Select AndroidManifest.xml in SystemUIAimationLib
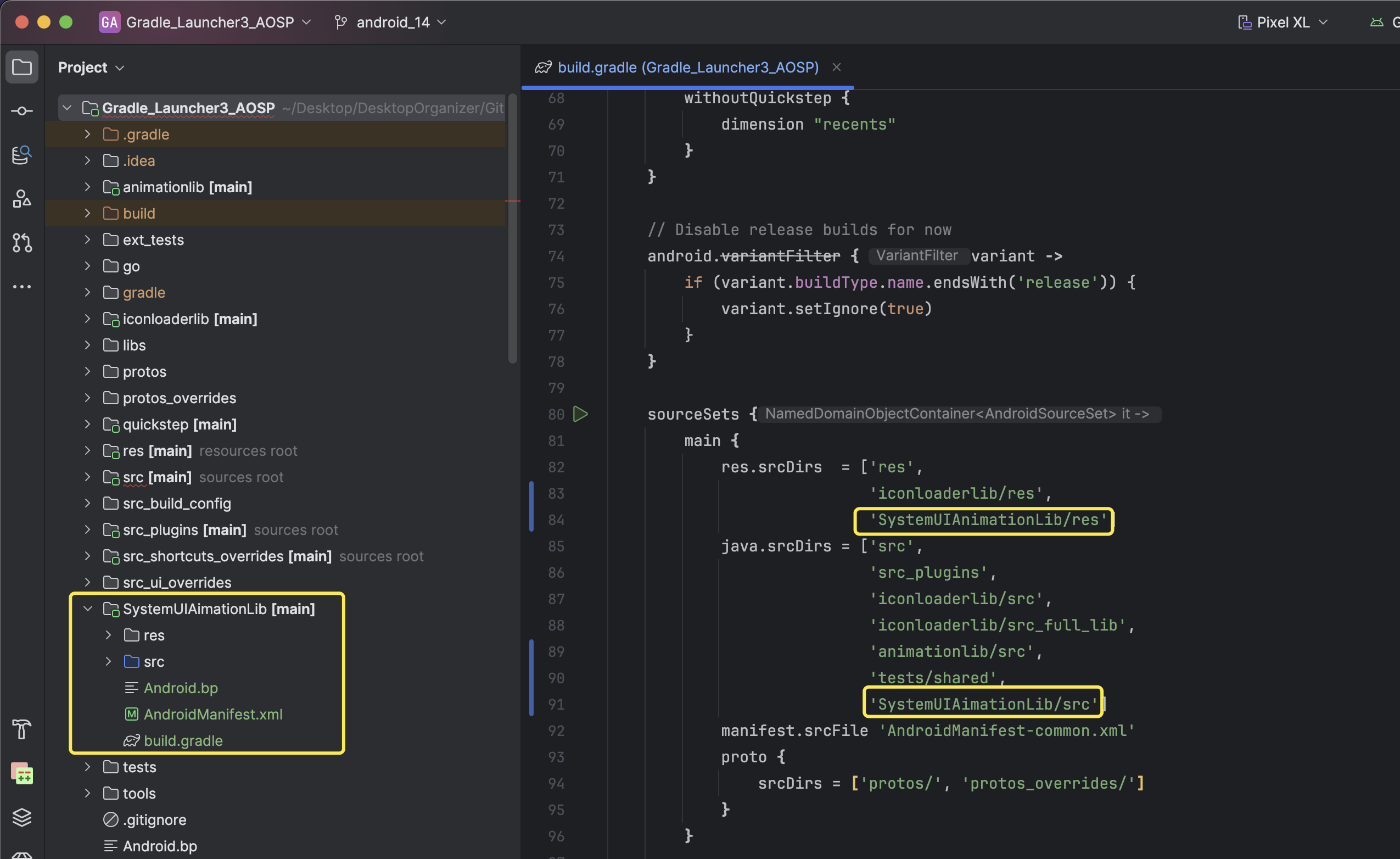 pyautogui.click(x=212, y=714)
